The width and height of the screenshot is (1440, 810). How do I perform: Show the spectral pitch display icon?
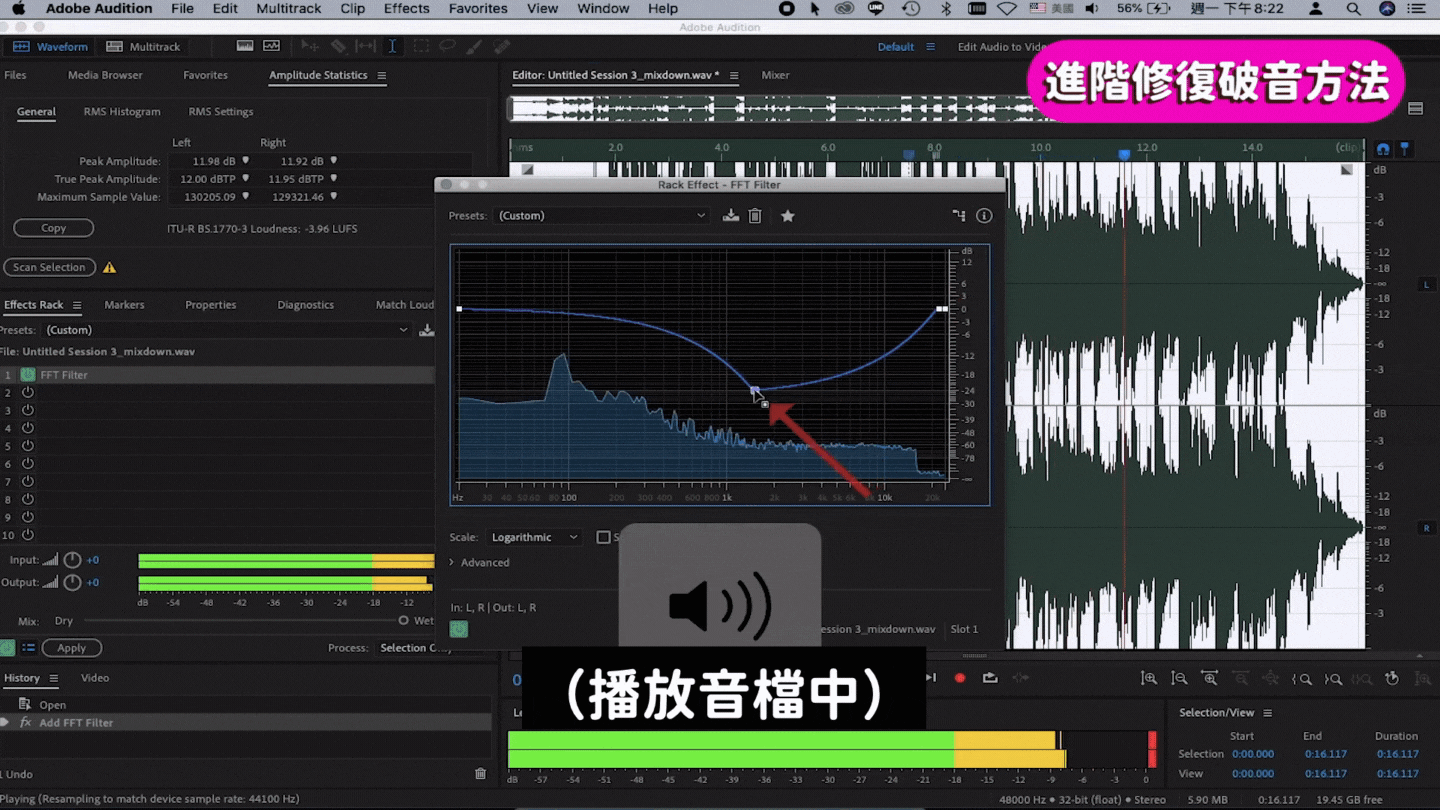271,46
